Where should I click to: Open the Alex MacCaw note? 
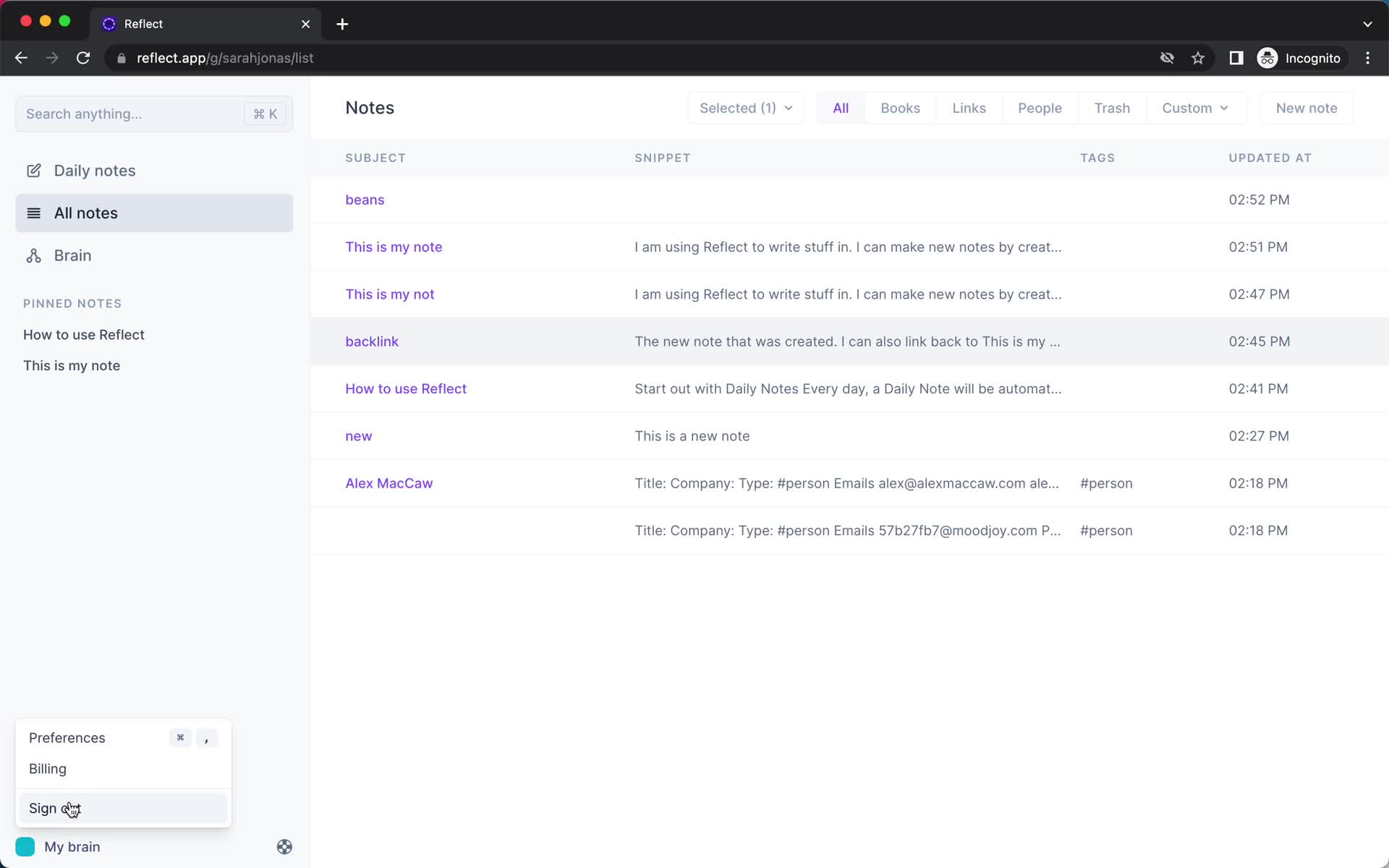pyautogui.click(x=389, y=483)
